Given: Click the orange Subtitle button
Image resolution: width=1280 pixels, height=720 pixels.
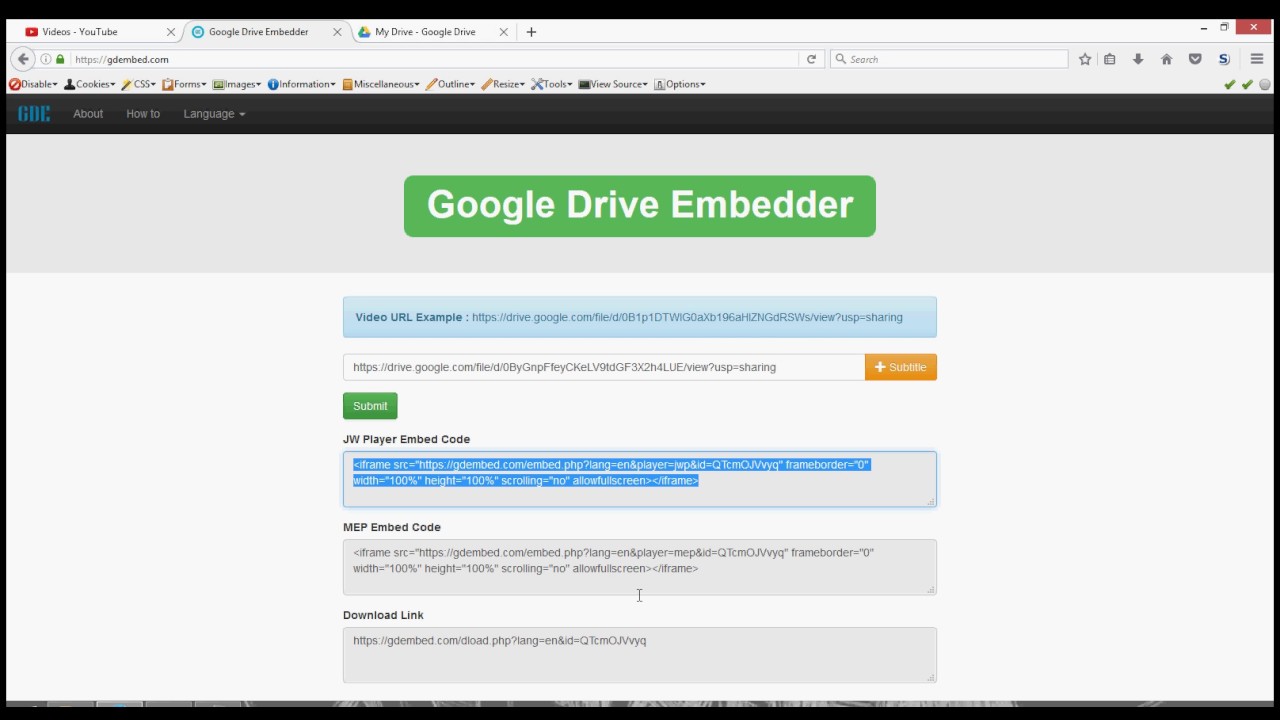Looking at the screenshot, I should click(x=901, y=367).
